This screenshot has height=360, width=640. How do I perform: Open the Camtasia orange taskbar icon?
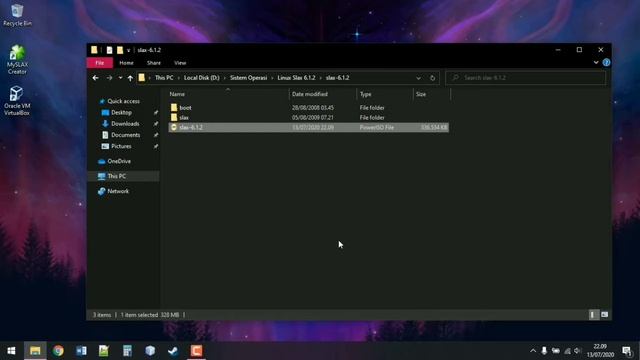click(196, 351)
